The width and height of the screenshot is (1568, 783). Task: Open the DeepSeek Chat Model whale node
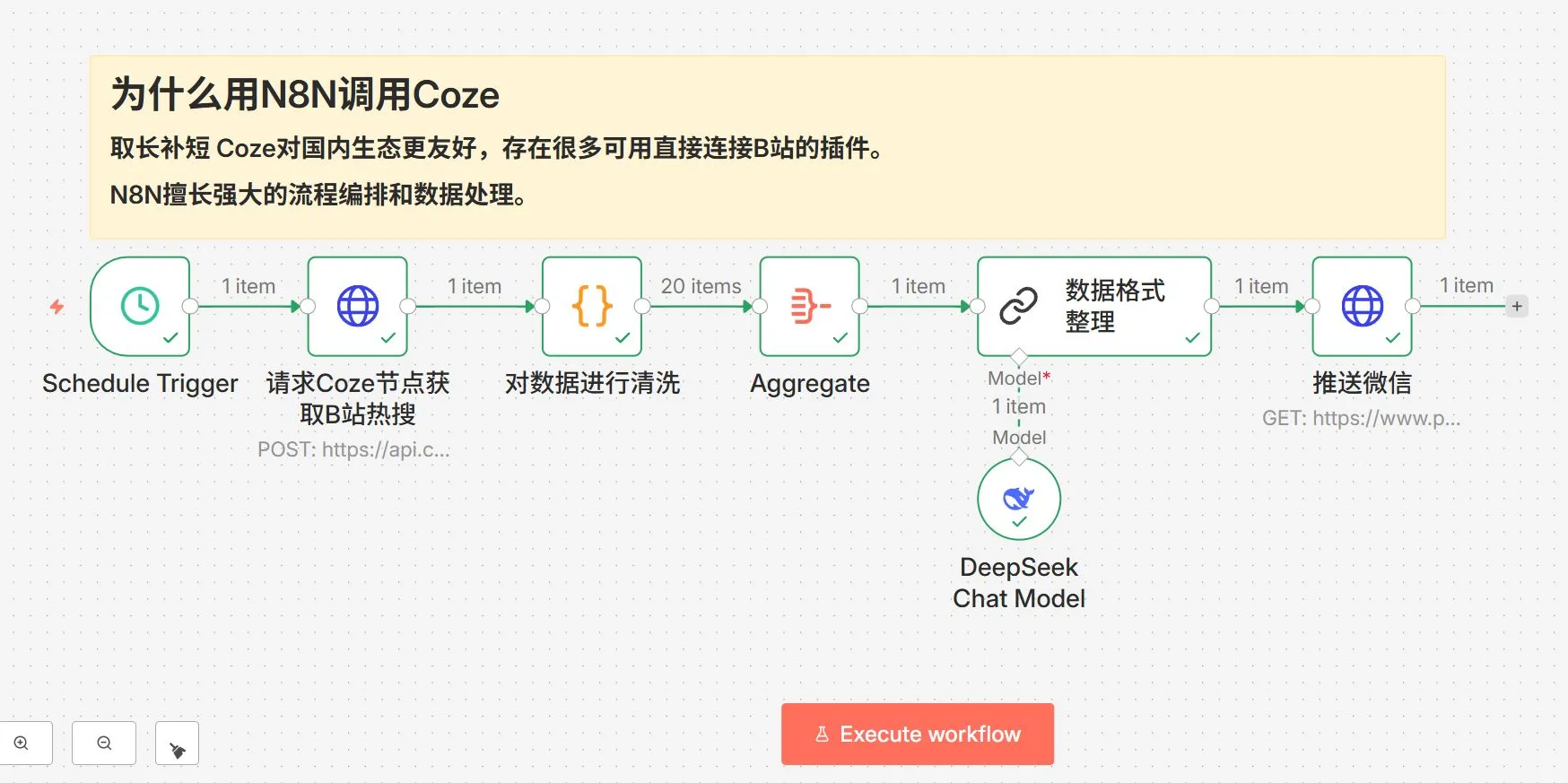pyautogui.click(x=1019, y=500)
